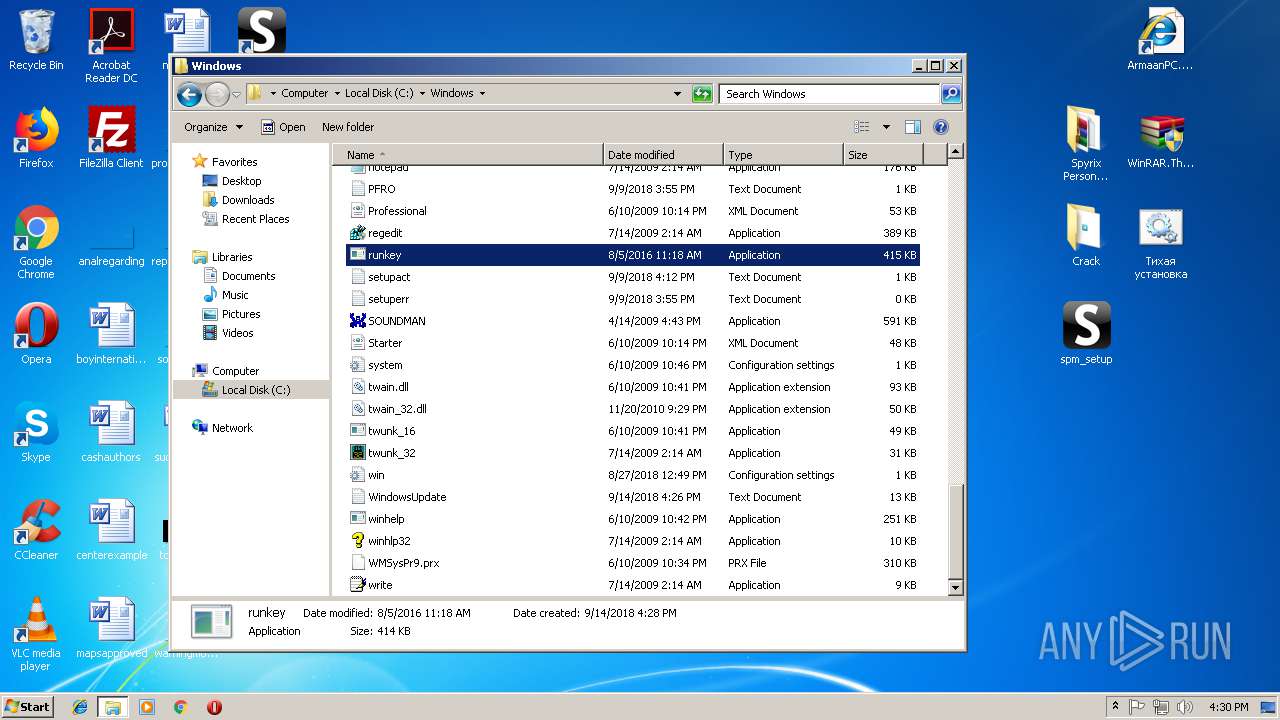Viewport: 1280px width, 720px height.
Task: Select the WMSysPr9.prx file
Action: pos(633,563)
